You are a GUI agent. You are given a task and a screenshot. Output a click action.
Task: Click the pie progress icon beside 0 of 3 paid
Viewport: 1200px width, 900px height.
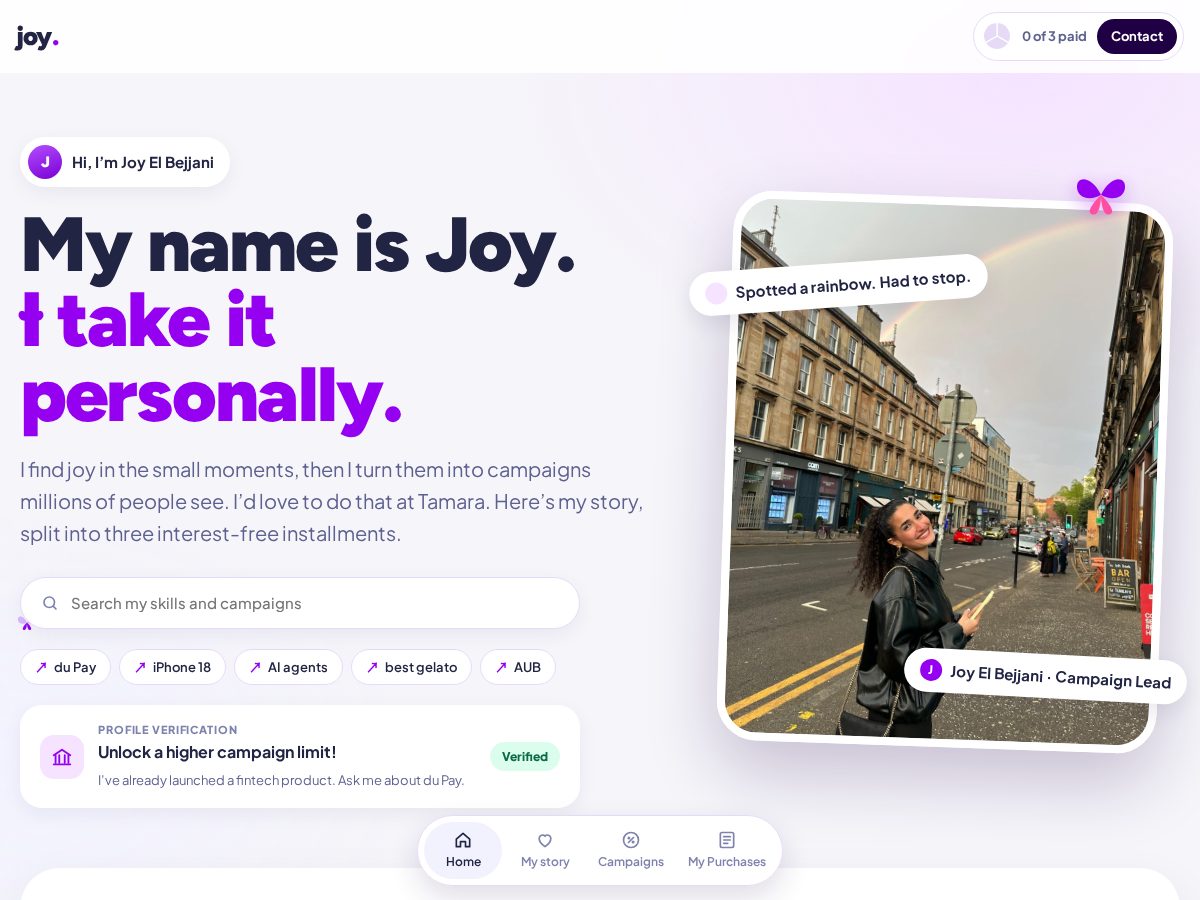pyautogui.click(x=997, y=36)
